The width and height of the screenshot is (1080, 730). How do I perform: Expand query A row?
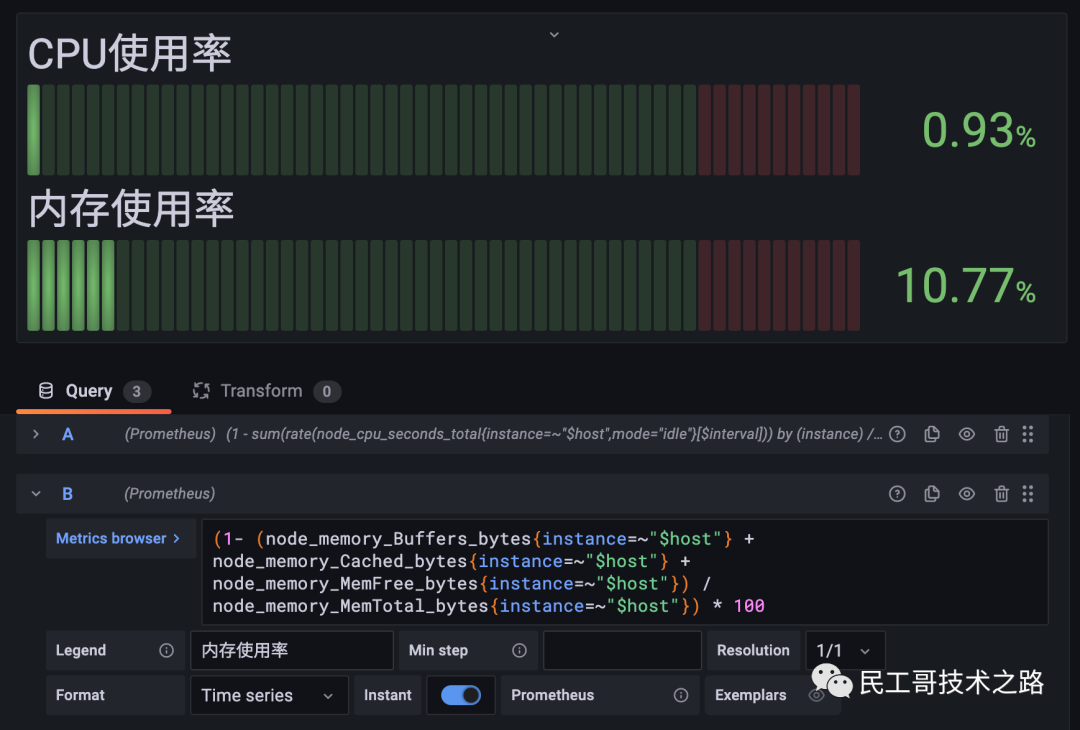[x=36, y=434]
